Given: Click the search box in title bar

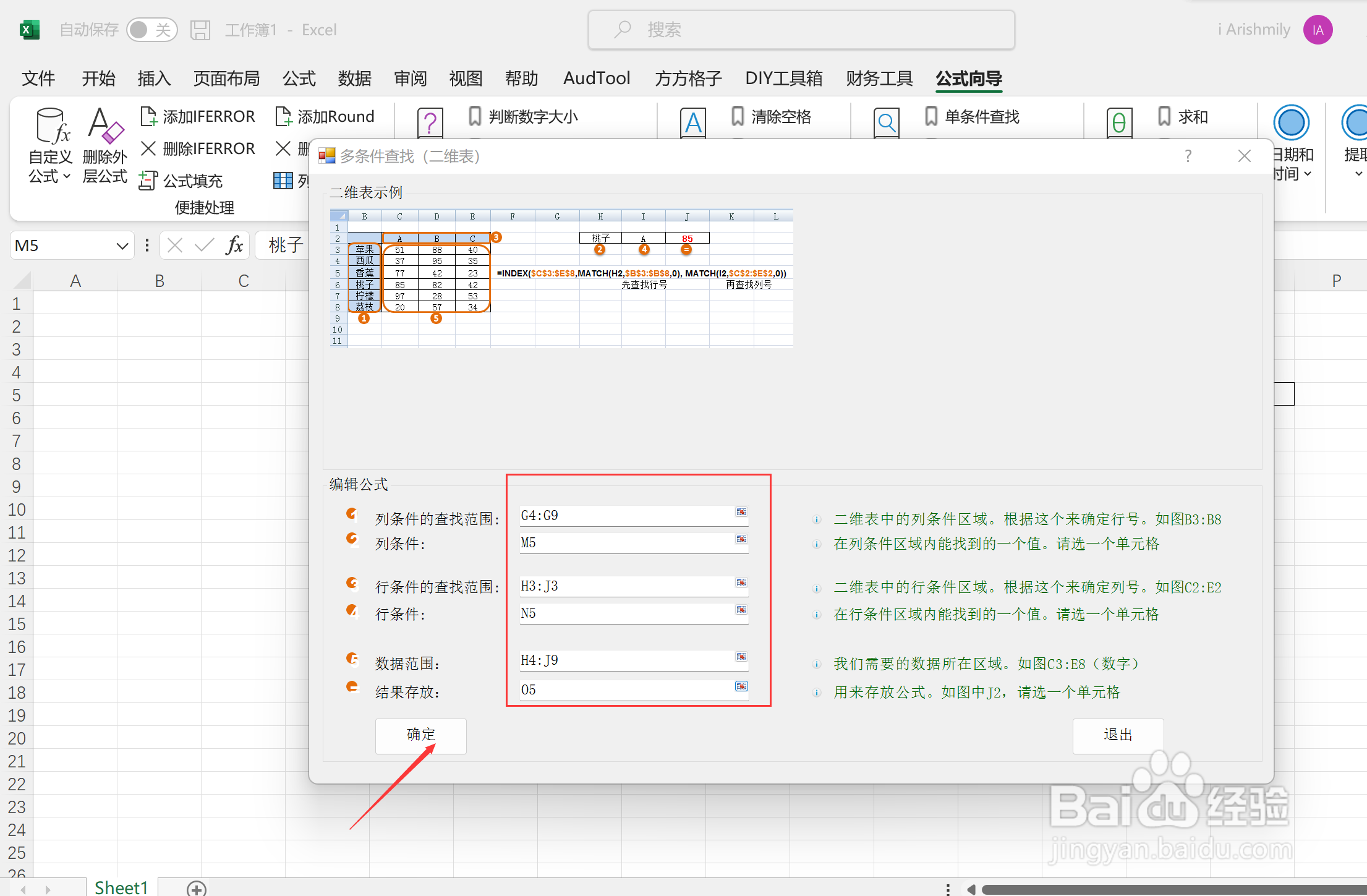Looking at the screenshot, I should pos(801,30).
